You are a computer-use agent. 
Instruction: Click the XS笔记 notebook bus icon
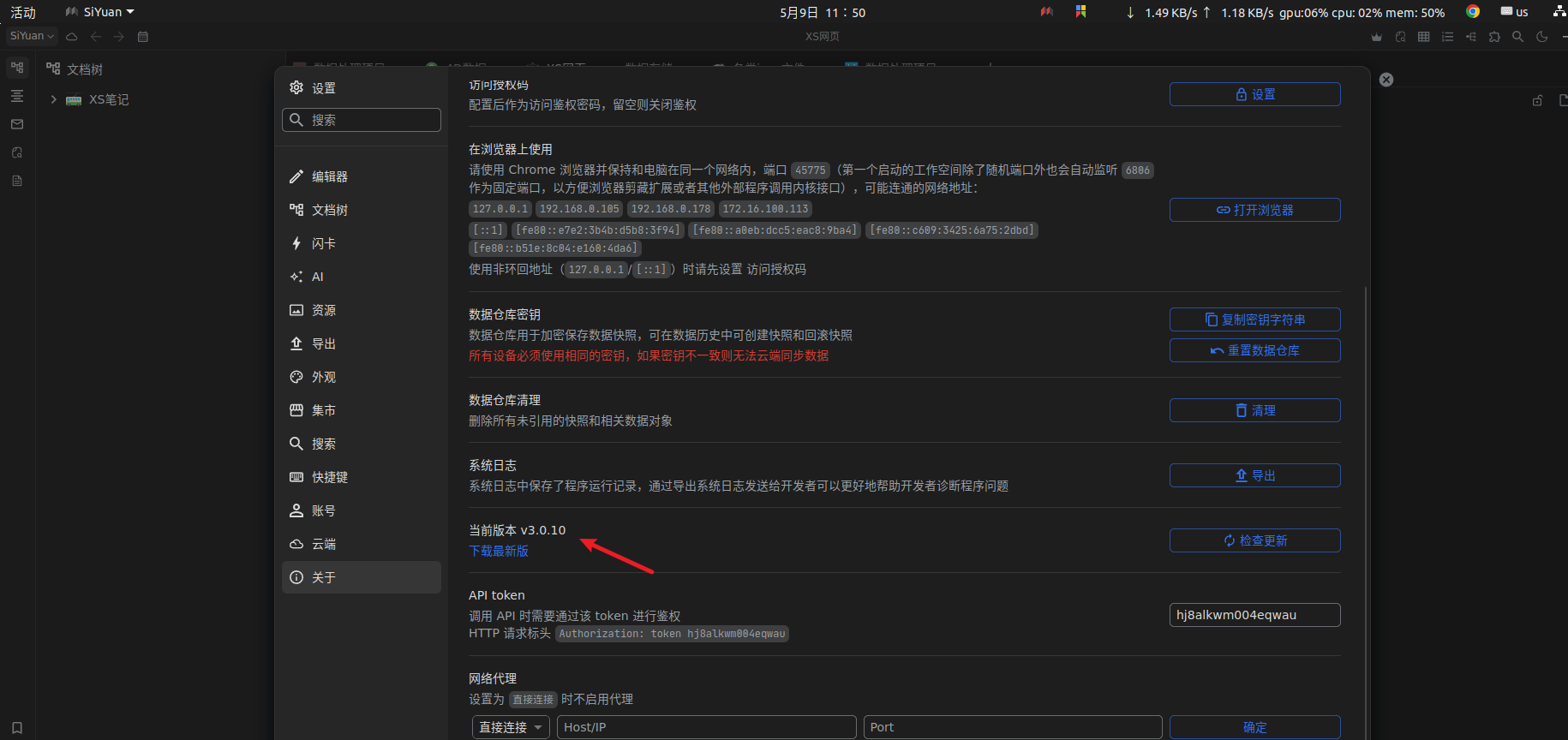tap(74, 100)
